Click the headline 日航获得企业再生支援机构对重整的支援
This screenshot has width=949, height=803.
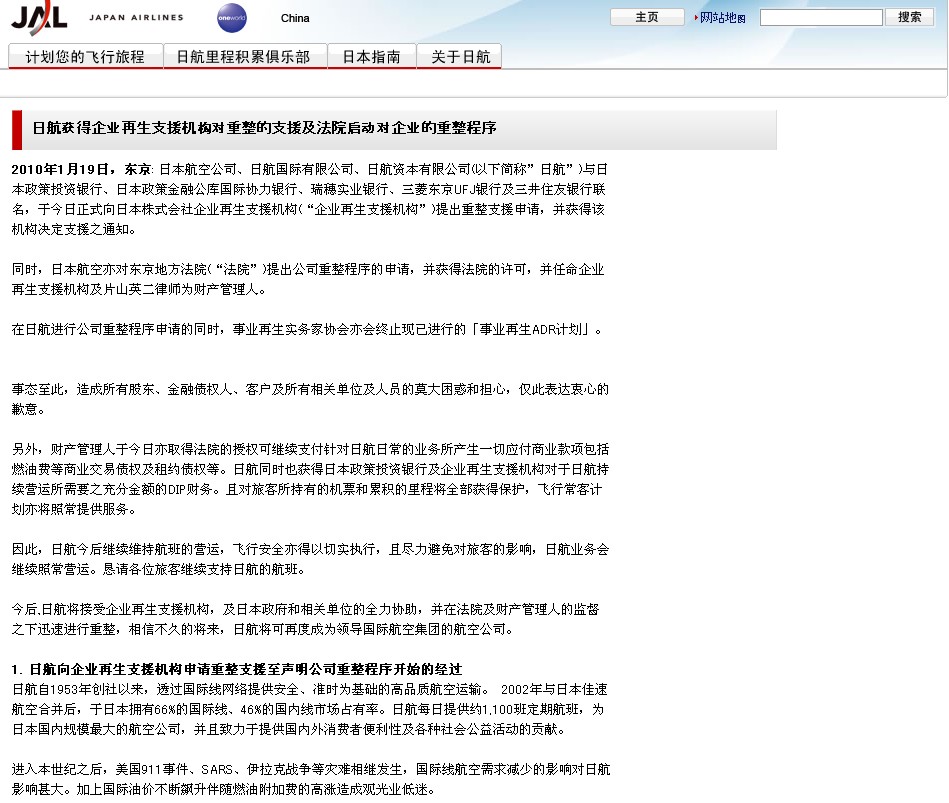pyautogui.click(x=264, y=128)
